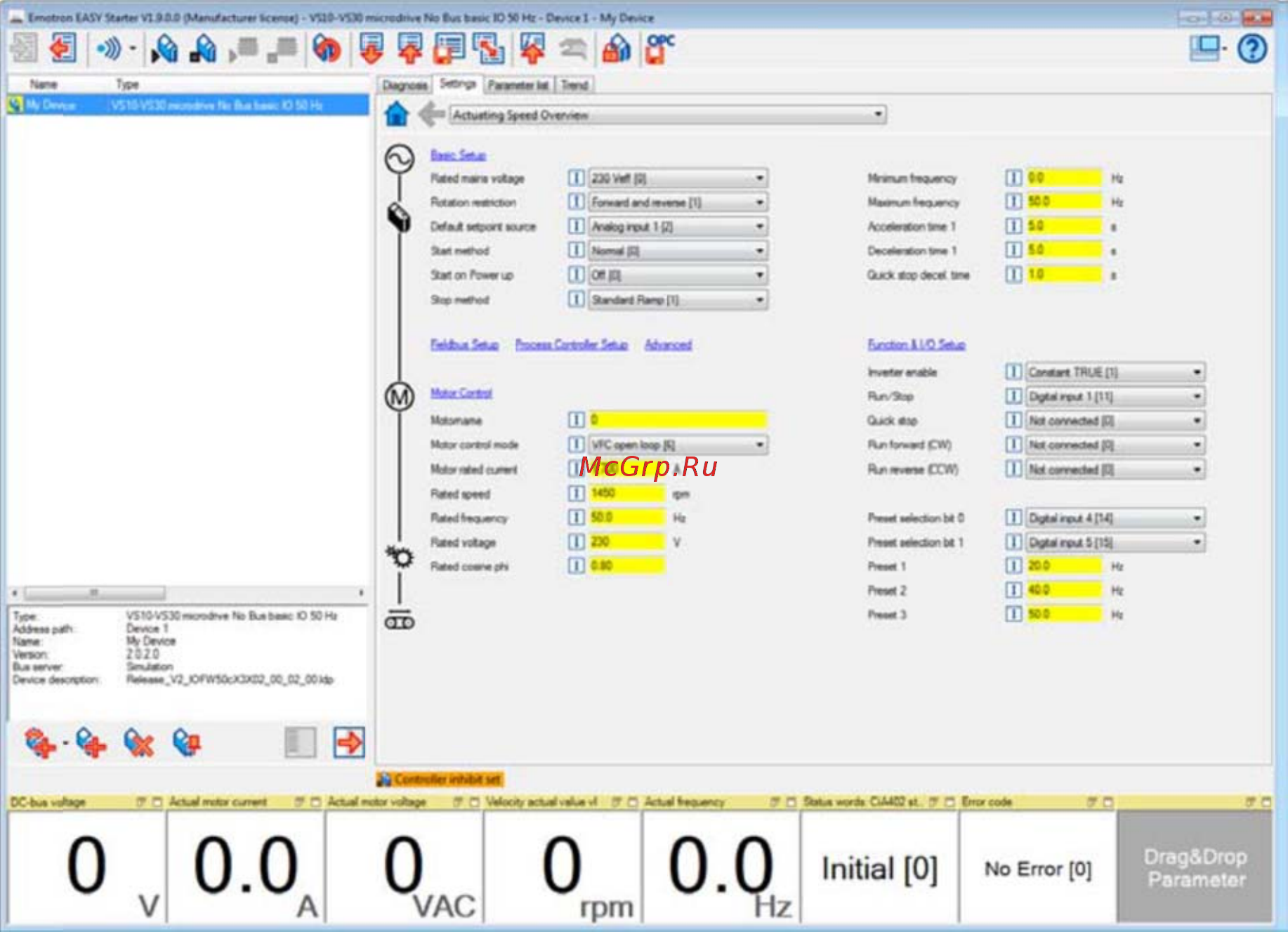Open the Rated mains voltage dropdown

pos(678,178)
